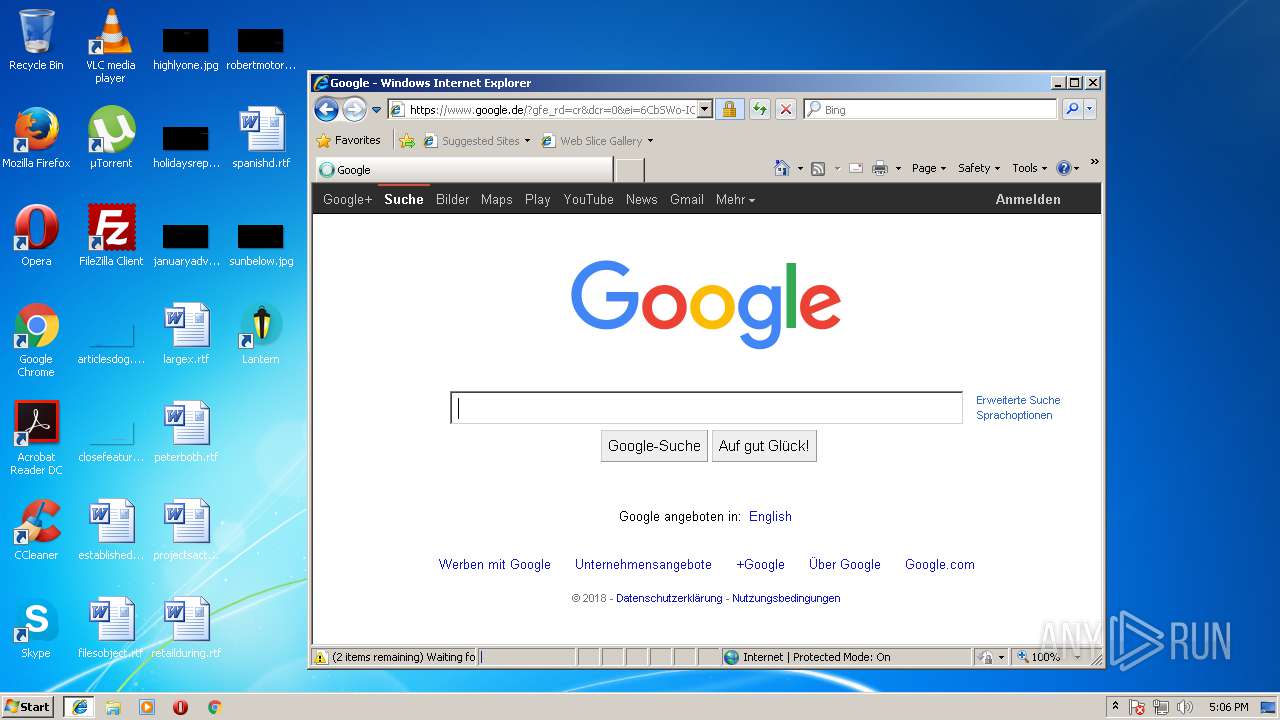Select Skype desktop icon

click(x=36, y=628)
